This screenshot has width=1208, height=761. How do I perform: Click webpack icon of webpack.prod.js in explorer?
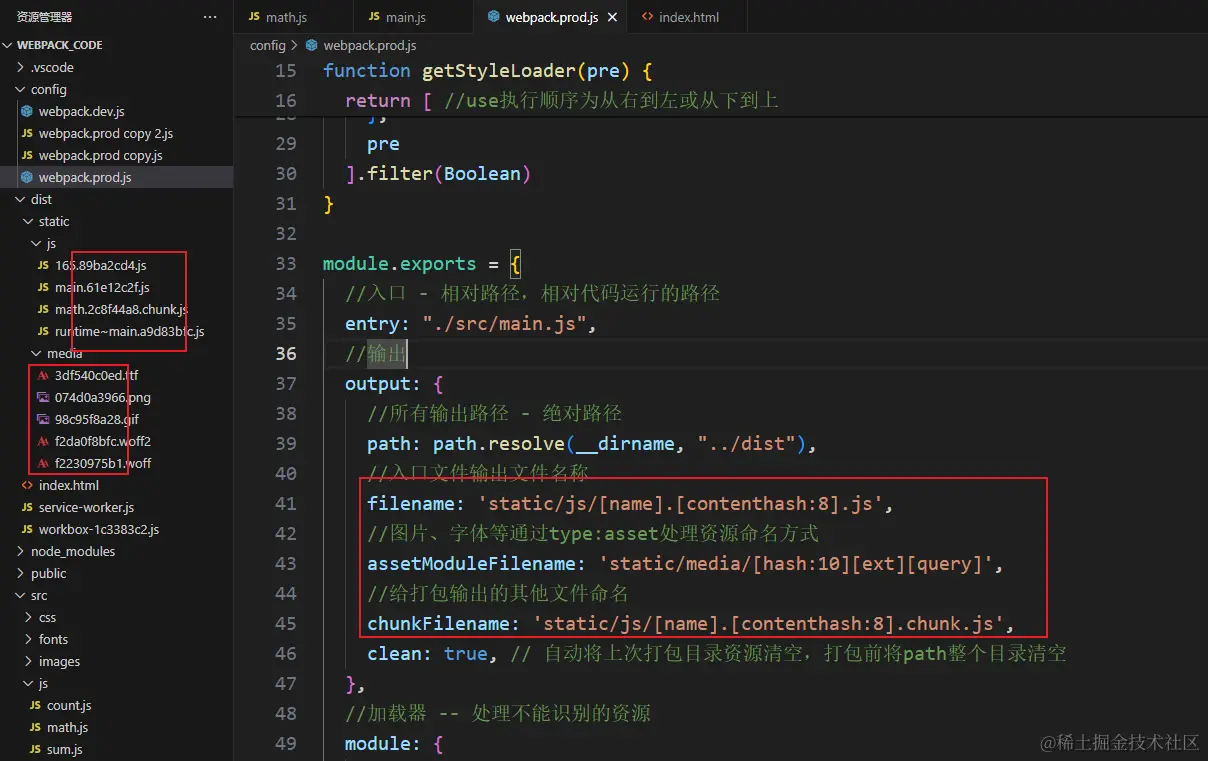(27, 177)
